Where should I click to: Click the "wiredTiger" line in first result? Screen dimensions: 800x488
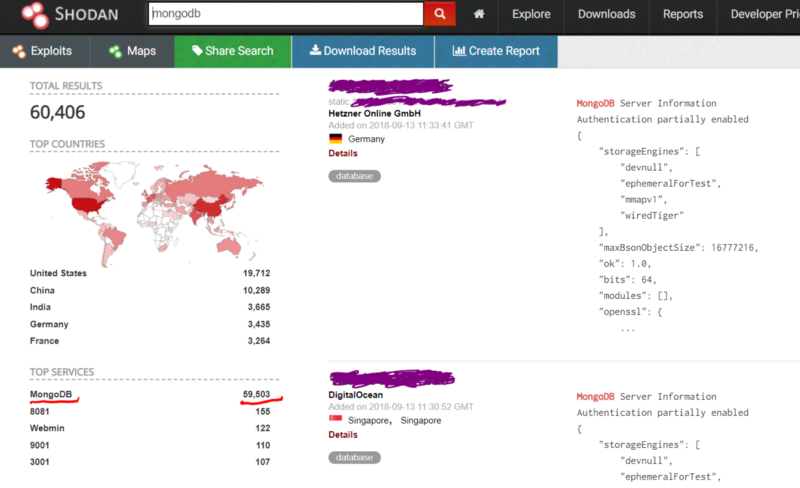point(652,215)
